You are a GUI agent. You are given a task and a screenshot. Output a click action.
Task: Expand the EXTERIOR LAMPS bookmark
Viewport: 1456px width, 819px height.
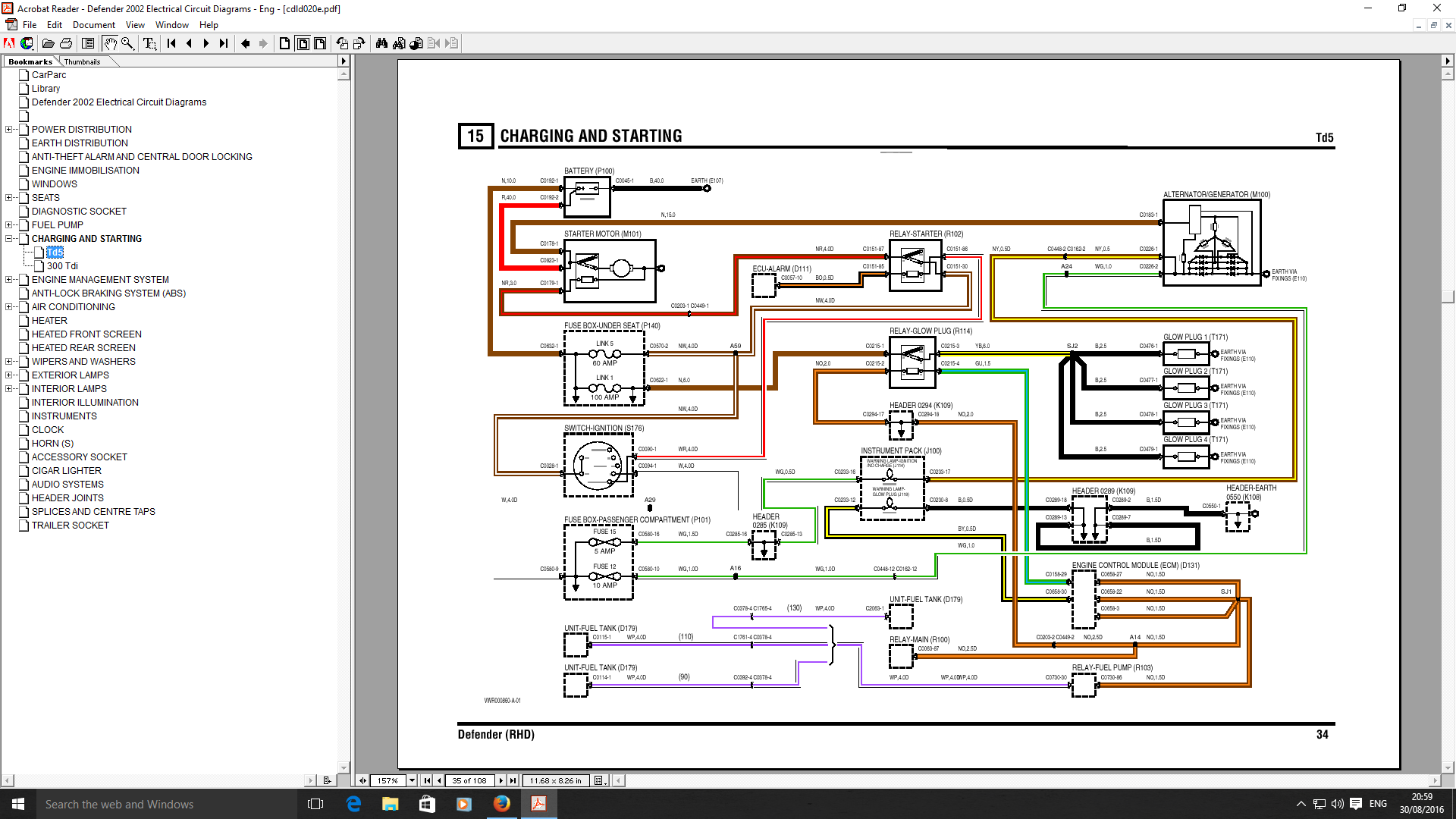click(8, 375)
